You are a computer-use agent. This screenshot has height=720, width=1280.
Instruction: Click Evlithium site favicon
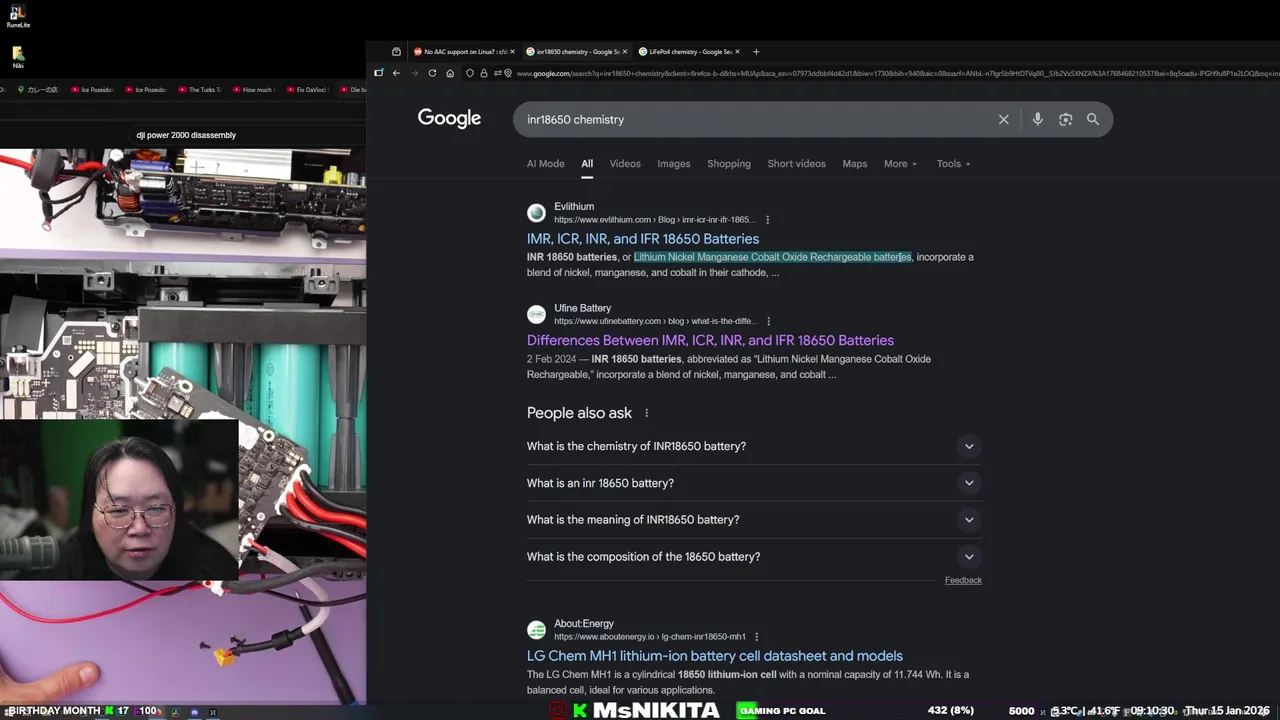pos(536,213)
